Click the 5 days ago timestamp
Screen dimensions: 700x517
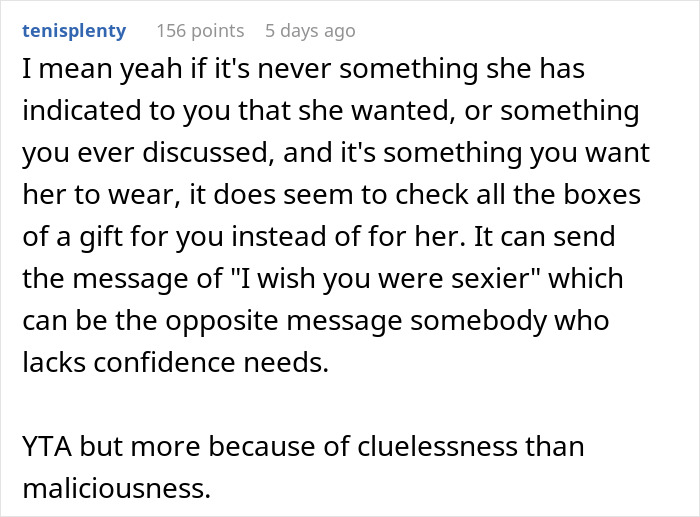309,30
